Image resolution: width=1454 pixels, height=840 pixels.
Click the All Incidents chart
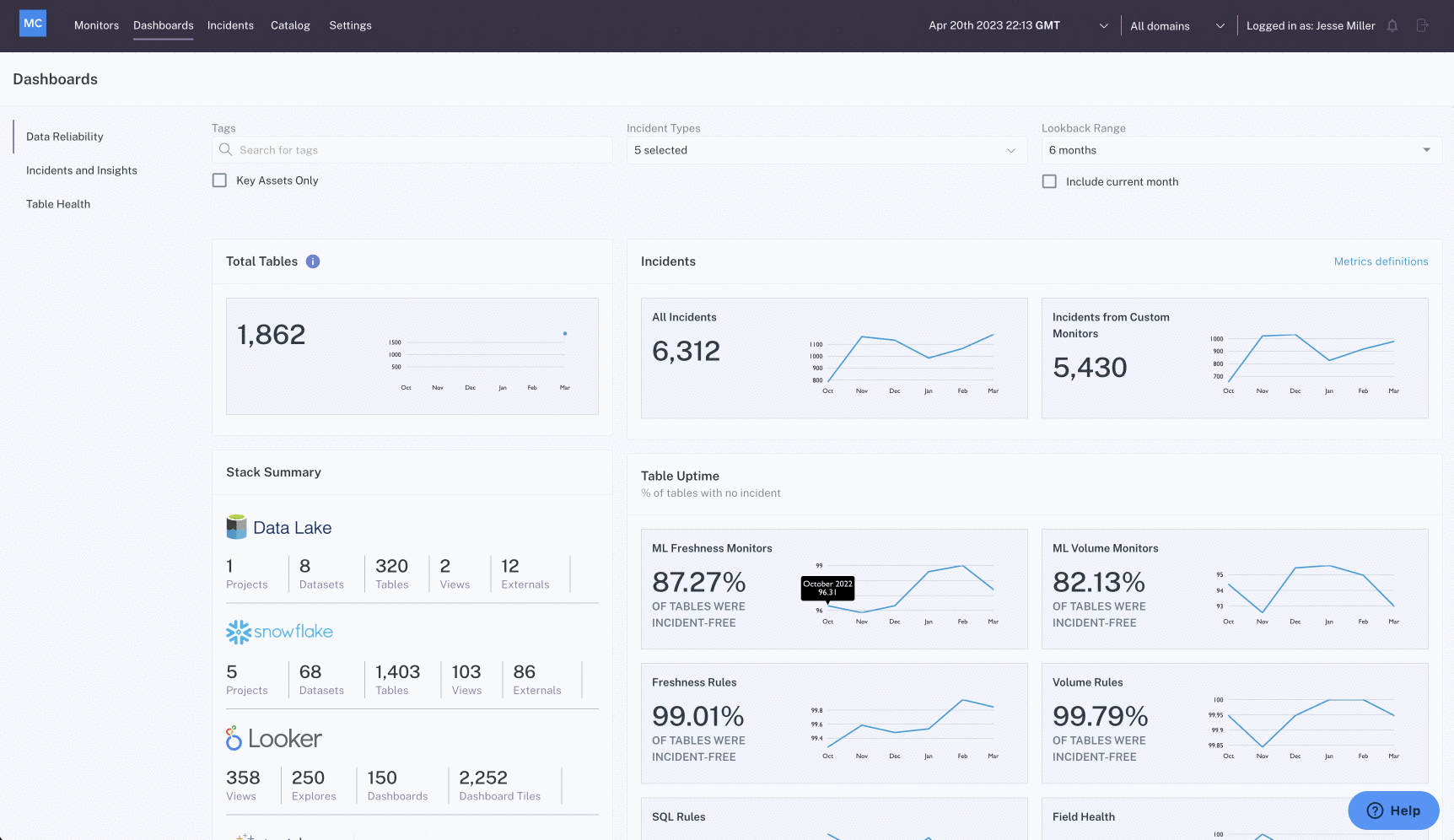click(905, 364)
